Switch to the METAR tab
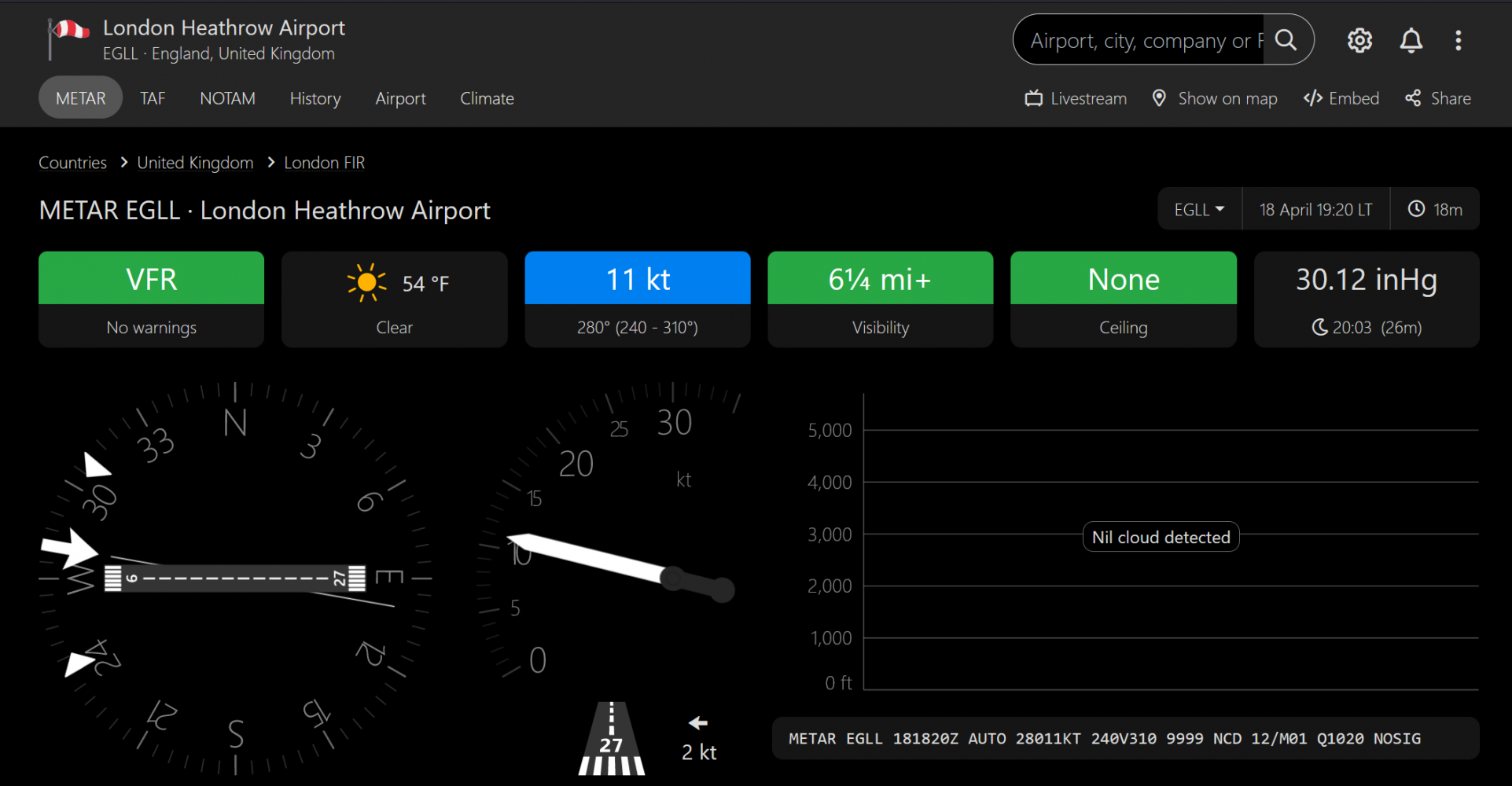Viewport: 1512px width, 786px height. pos(80,97)
